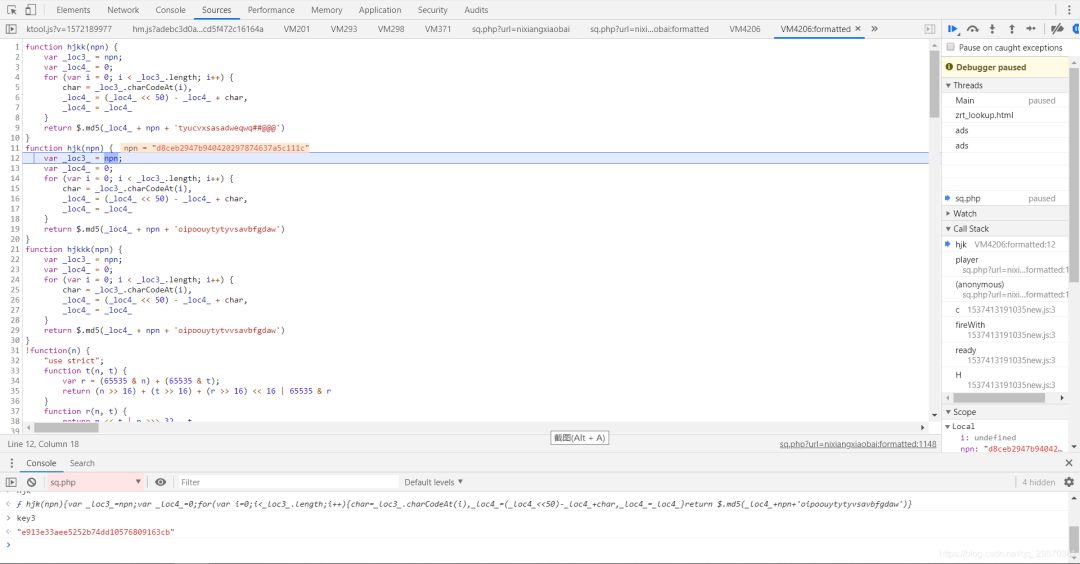Open the VM4206 file tab
Image resolution: width=1080 pixels, height=564 pixels.
(x=744, y=29)
